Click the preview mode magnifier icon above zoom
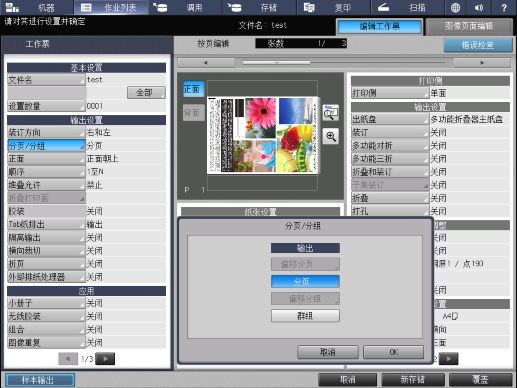Image resolution: width=517 pixels, height=388 pixels. 331,113
